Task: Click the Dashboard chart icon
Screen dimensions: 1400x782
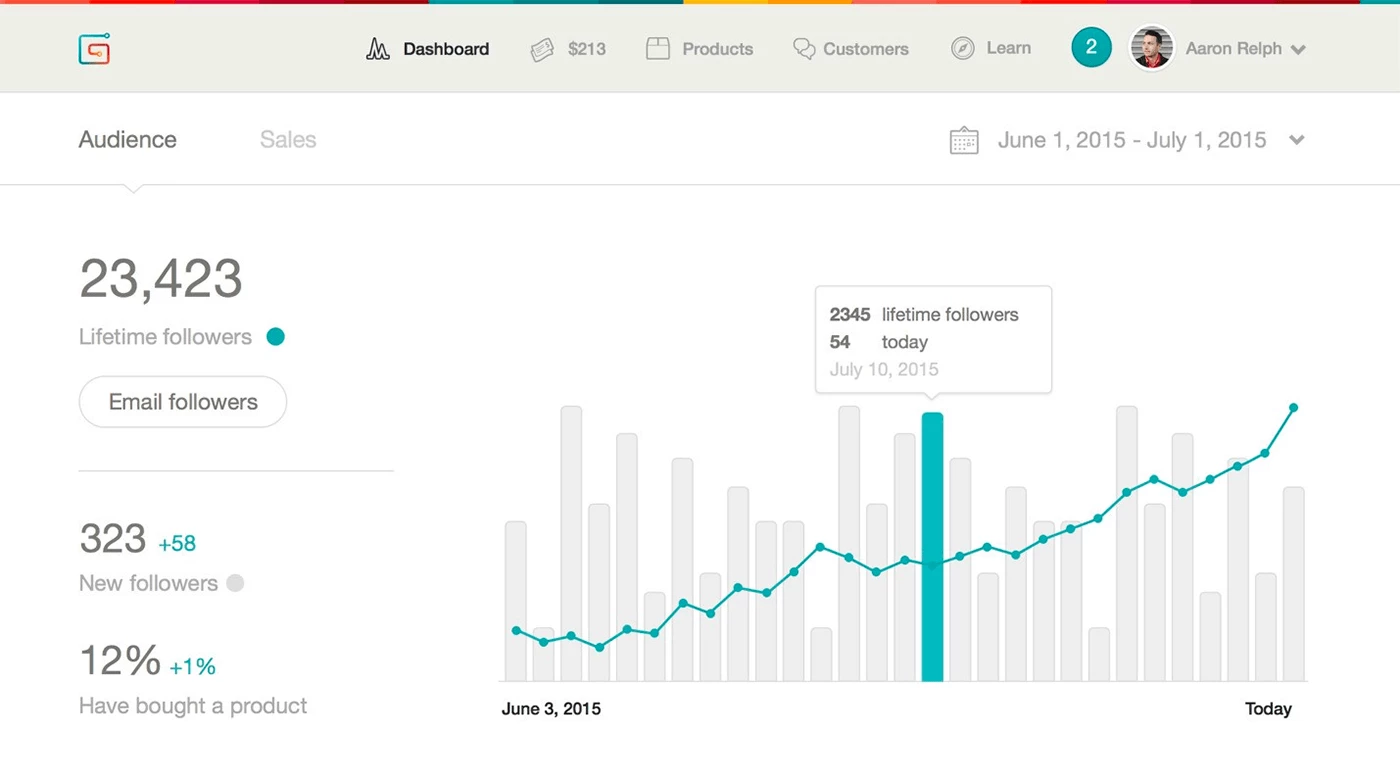Action: (x=377, y=49)
